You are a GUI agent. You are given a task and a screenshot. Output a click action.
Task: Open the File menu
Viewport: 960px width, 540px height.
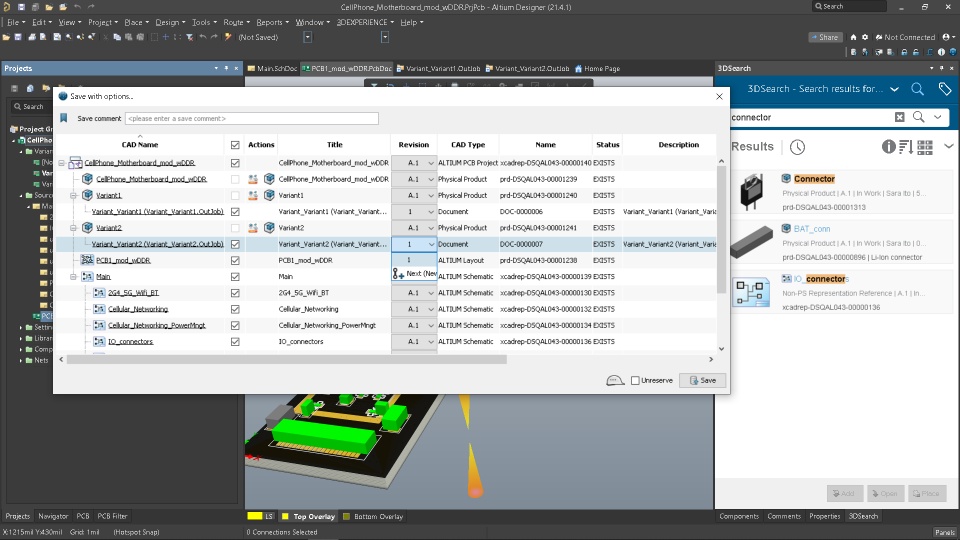(x=15, y=22)
